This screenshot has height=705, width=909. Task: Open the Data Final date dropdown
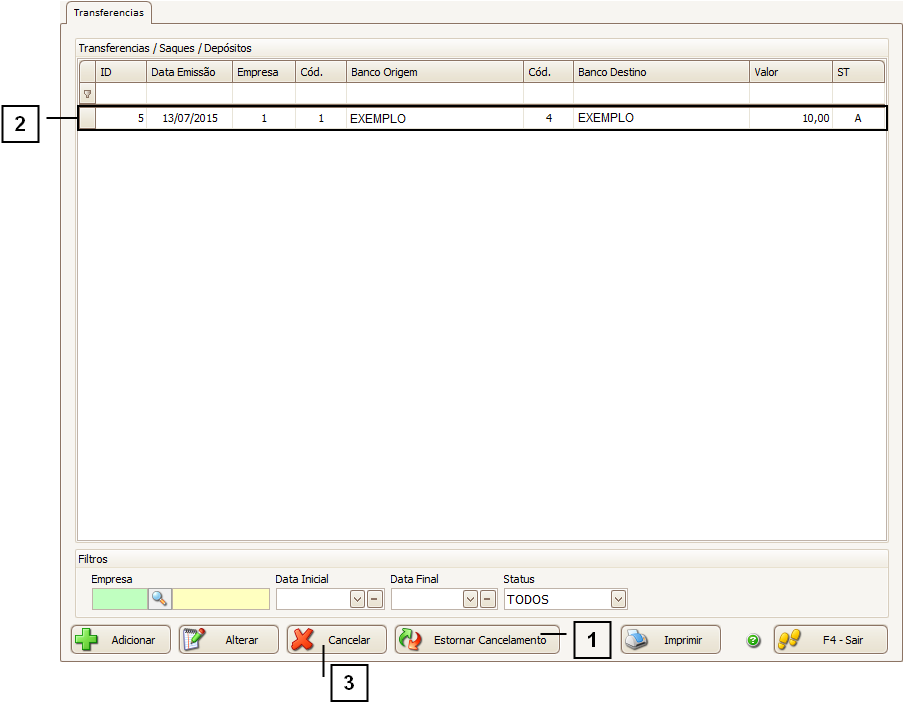(x=470, y=599)
